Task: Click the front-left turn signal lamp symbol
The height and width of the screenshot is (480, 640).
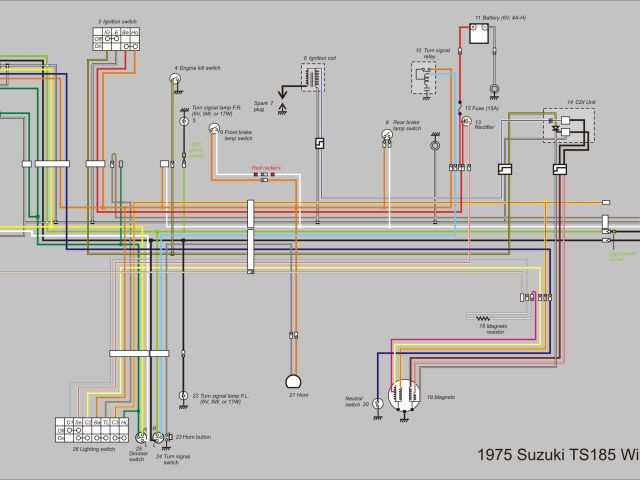Action: pos(183,397)
